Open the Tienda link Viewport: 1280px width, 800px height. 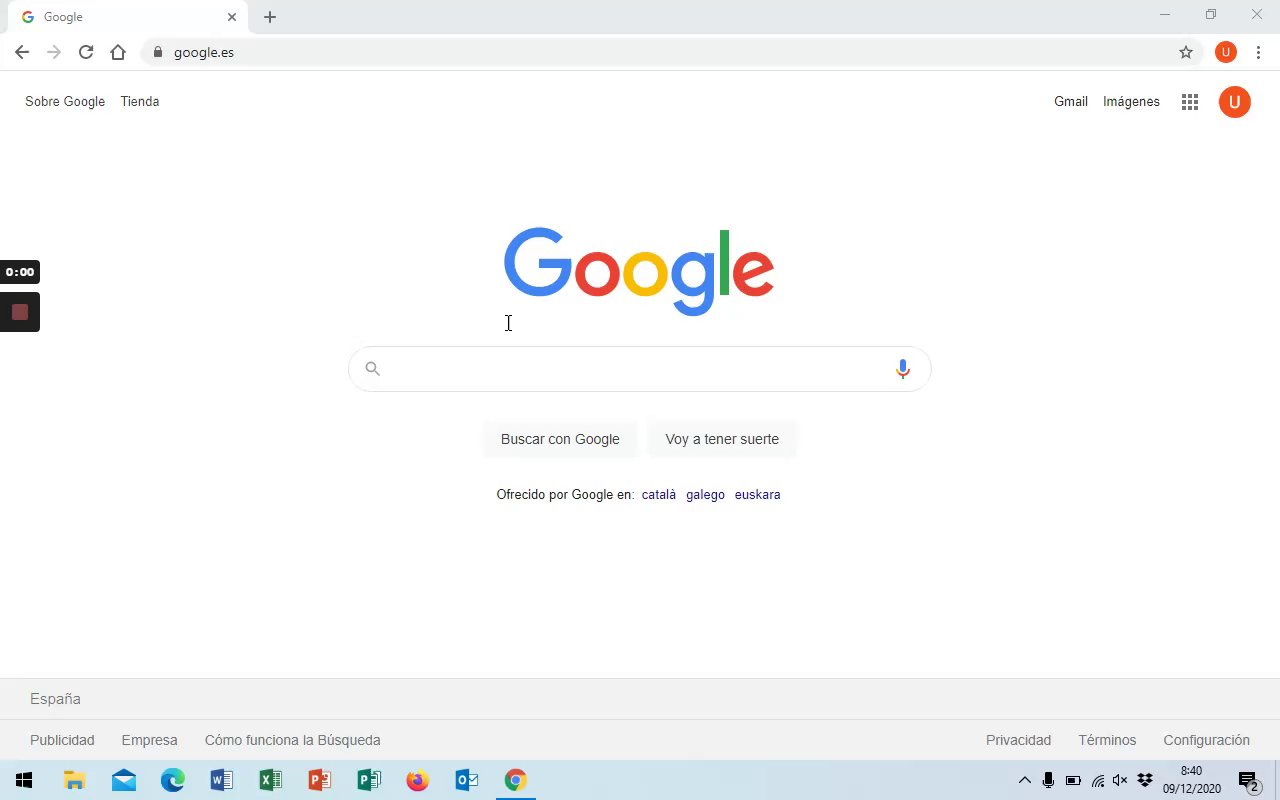[x=140, y=101]
